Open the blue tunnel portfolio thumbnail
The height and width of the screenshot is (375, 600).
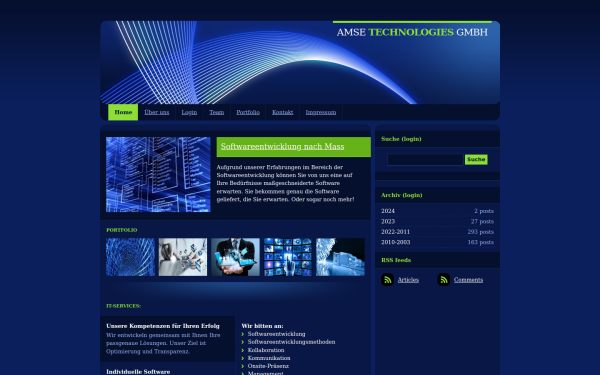coord(130,257)
